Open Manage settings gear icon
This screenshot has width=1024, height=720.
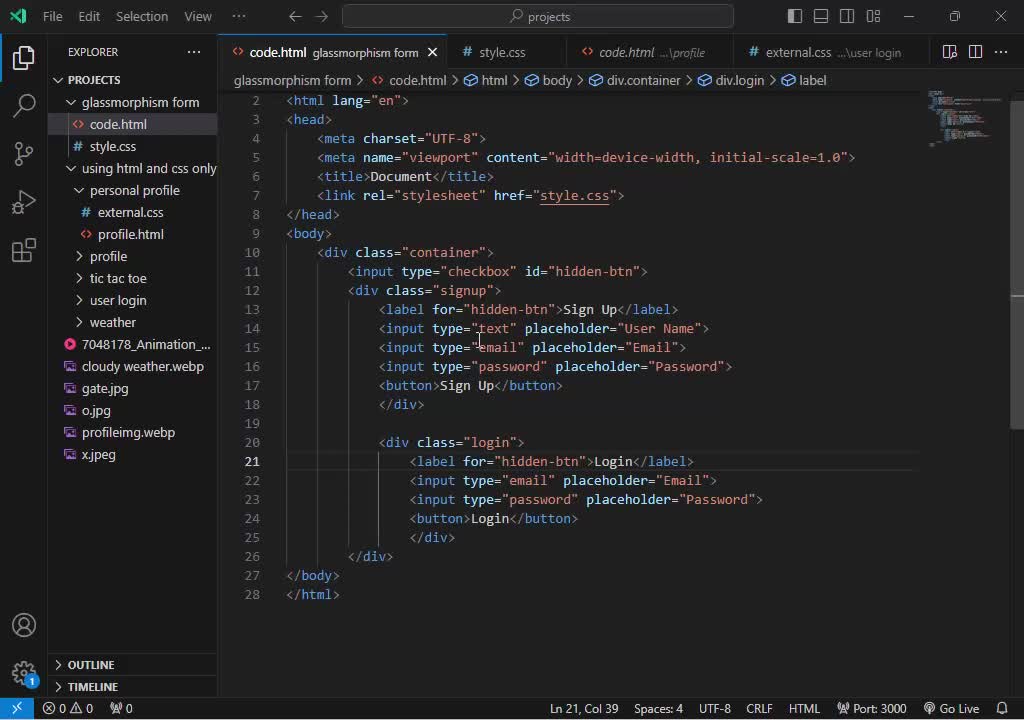pyautogui.click(x=24, y=672)
